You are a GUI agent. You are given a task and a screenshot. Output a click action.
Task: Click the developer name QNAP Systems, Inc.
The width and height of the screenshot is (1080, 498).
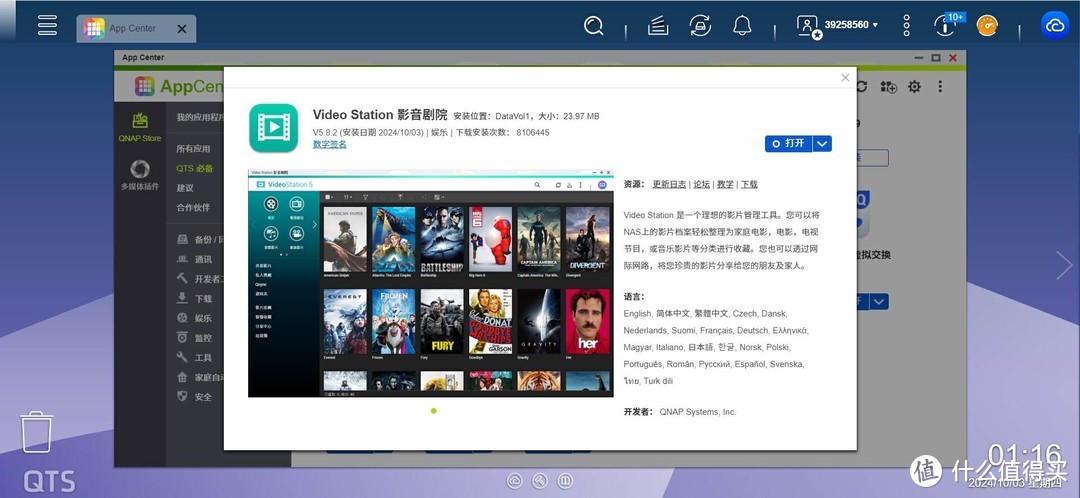point(698,412)
